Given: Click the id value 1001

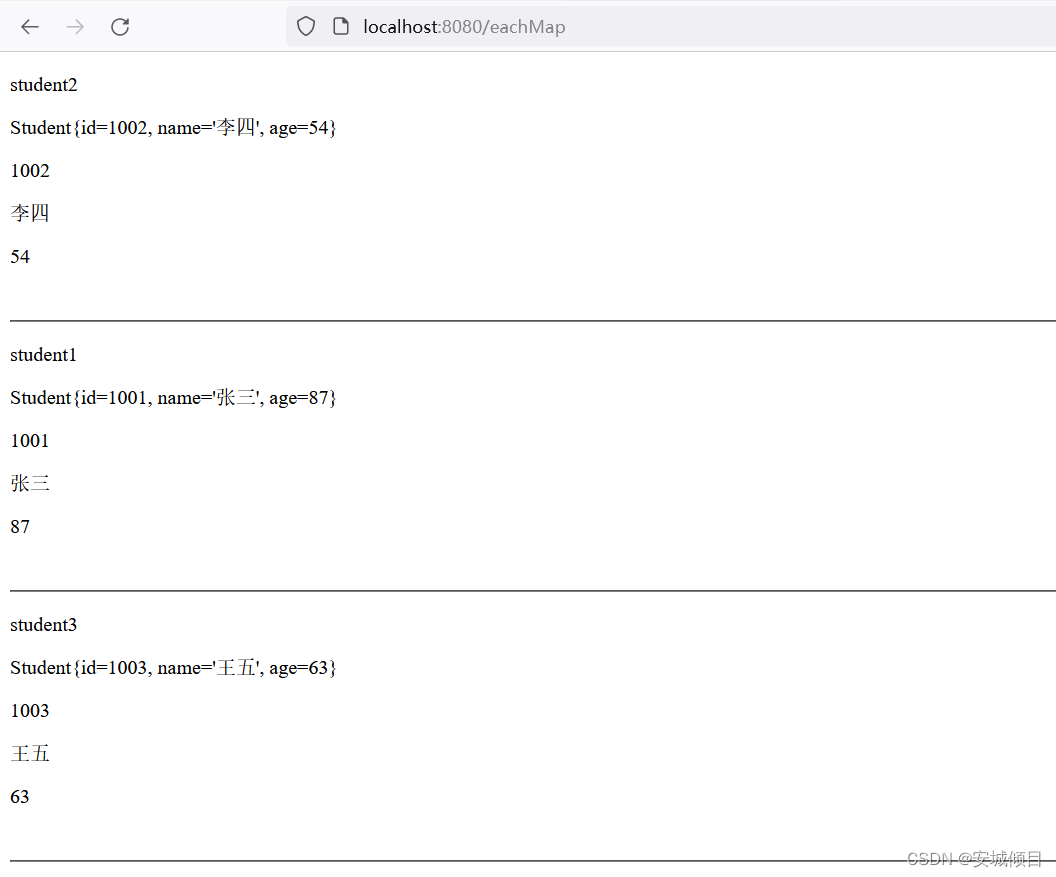Looking at the screenshot, I should 30,441.
